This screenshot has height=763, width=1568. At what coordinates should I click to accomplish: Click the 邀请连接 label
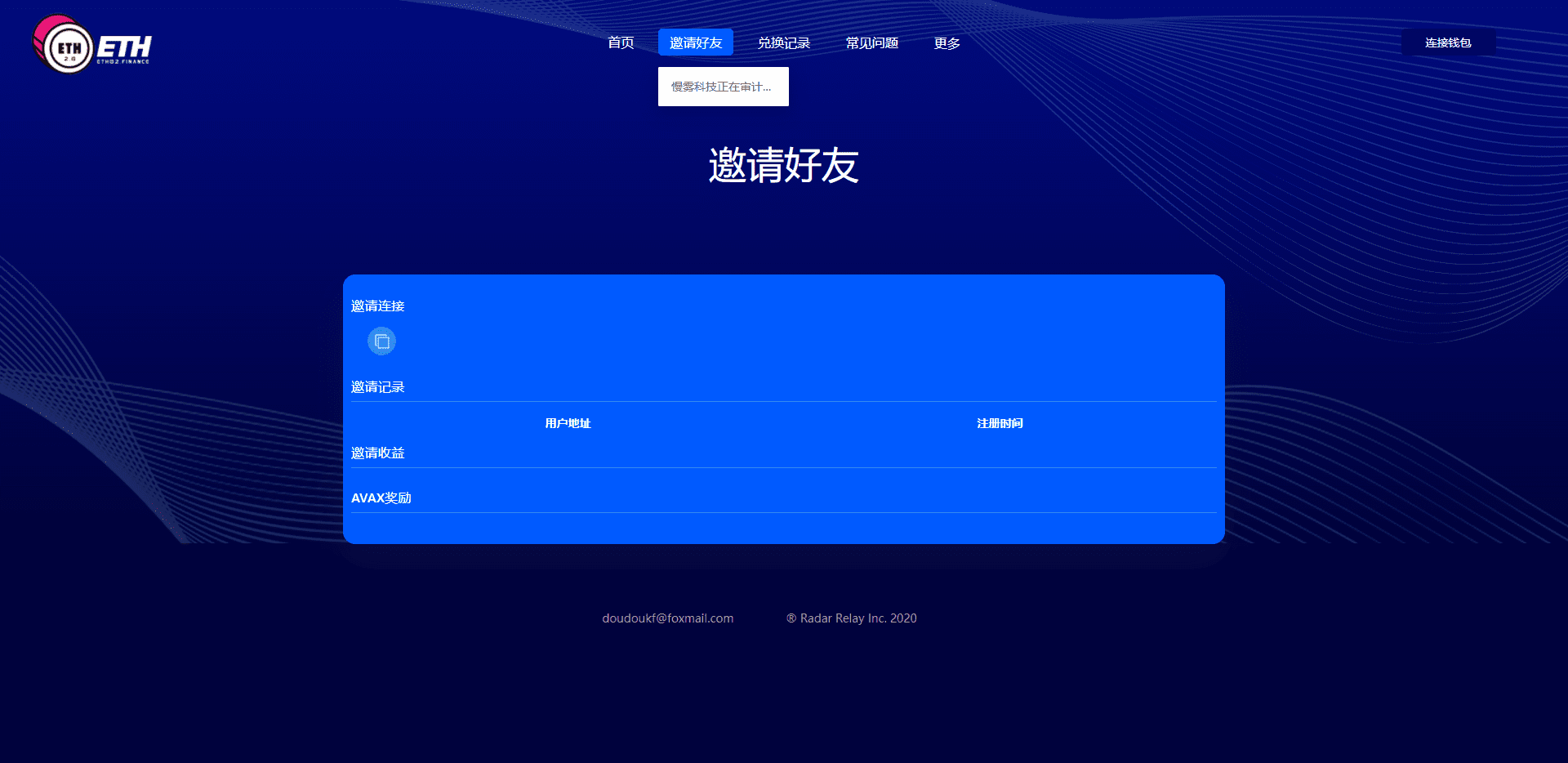[377, 306]
